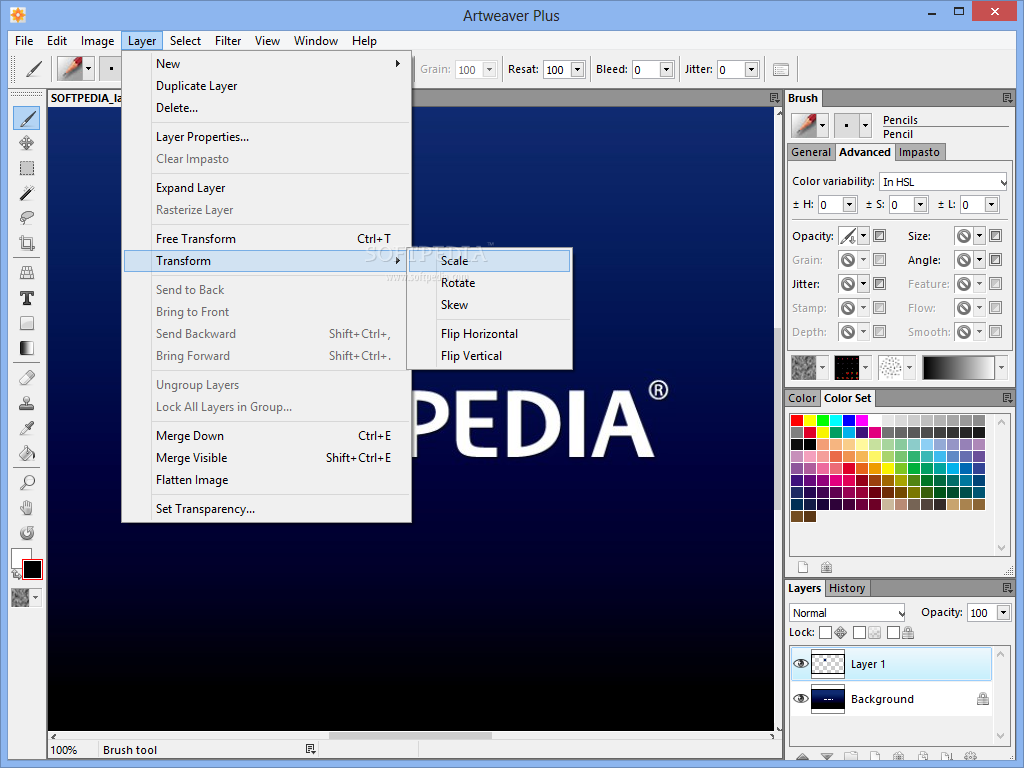Click Duplicate Layer menu entry
The image size is (1024, 768).
267,86
